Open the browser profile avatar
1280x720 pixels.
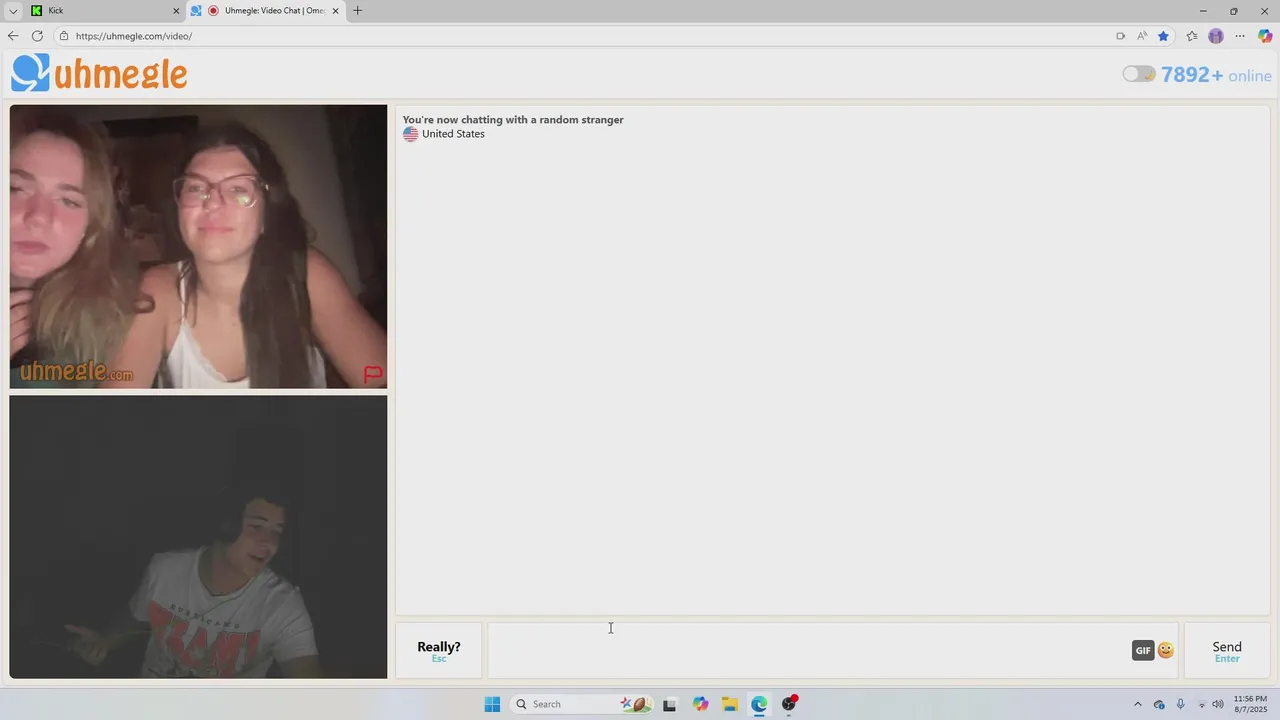[x=1216, y=36]
